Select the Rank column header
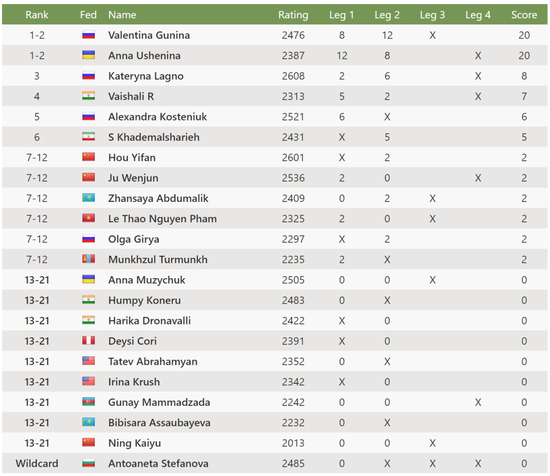 (x=37, y=15)
